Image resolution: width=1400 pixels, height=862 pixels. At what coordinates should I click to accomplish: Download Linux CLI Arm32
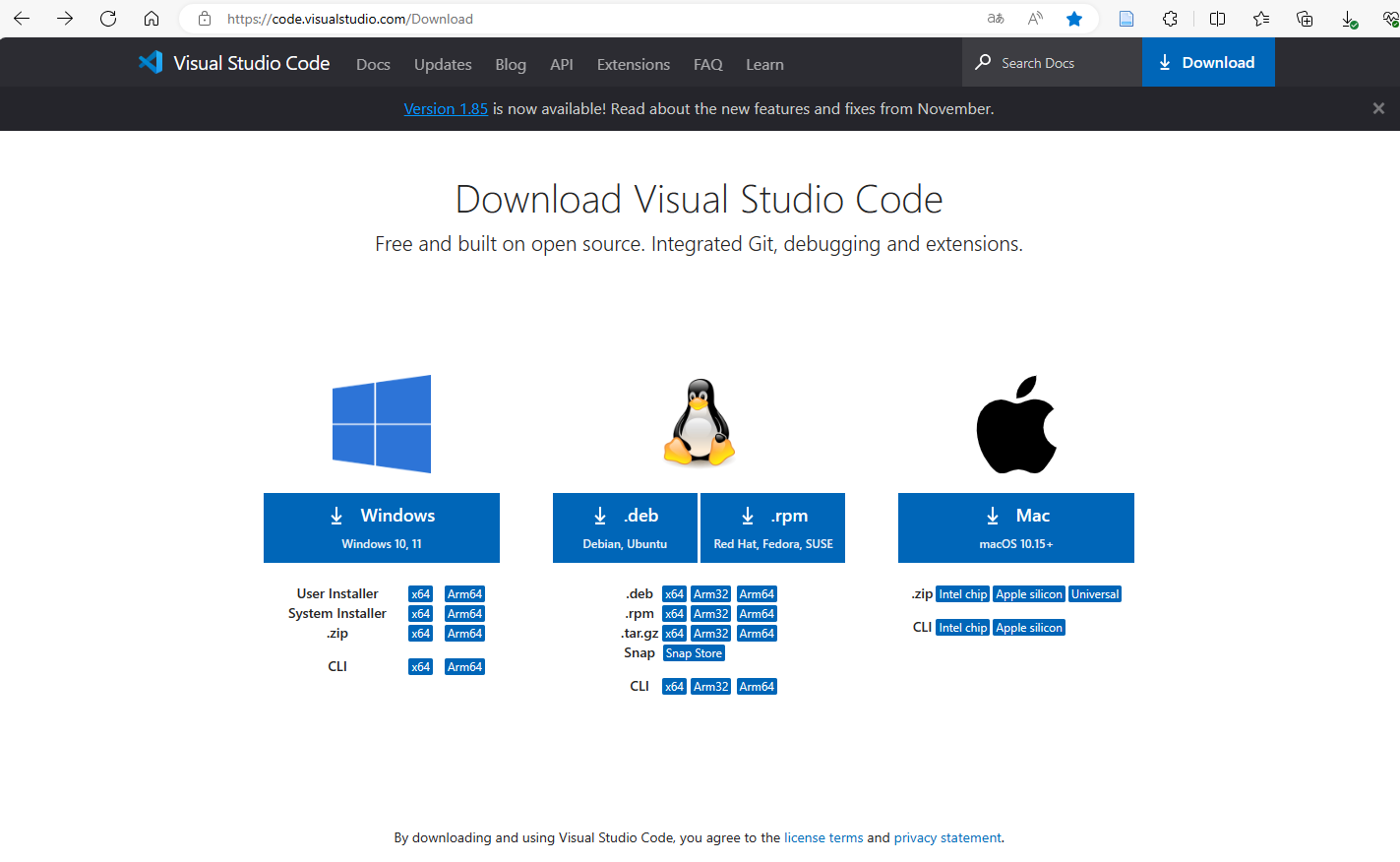(x=711, y=687)
